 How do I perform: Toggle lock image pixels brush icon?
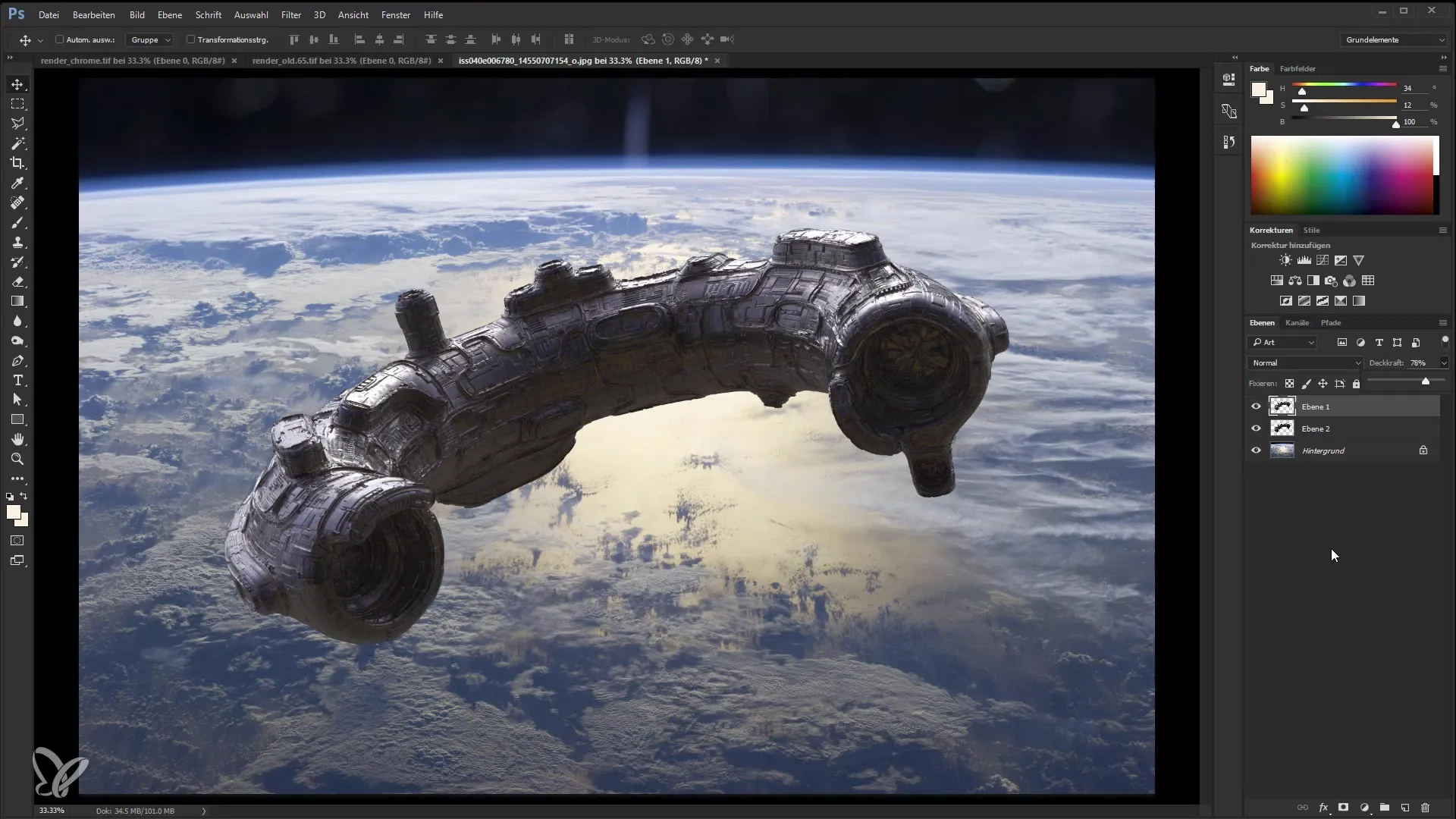click(x=1306, y=384)
